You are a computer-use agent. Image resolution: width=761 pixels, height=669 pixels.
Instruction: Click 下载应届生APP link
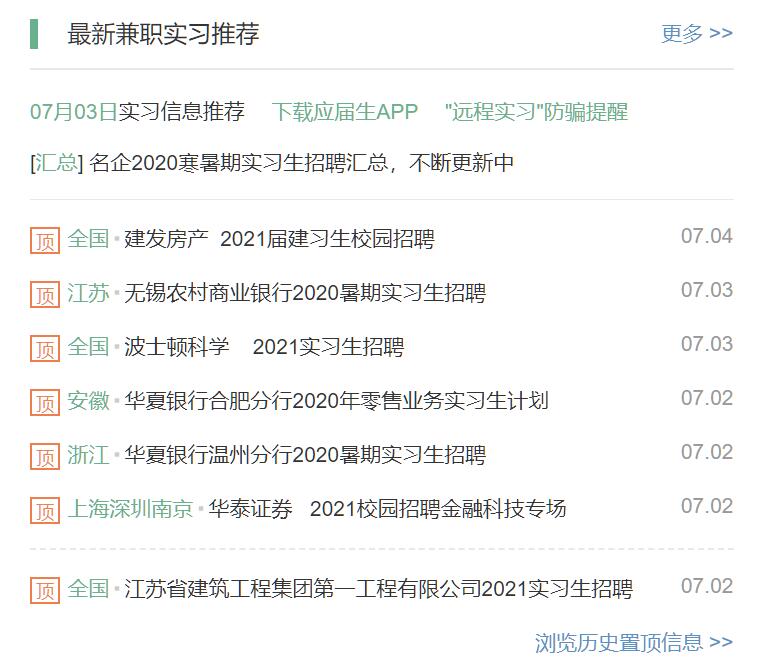(x=345, y=112)
